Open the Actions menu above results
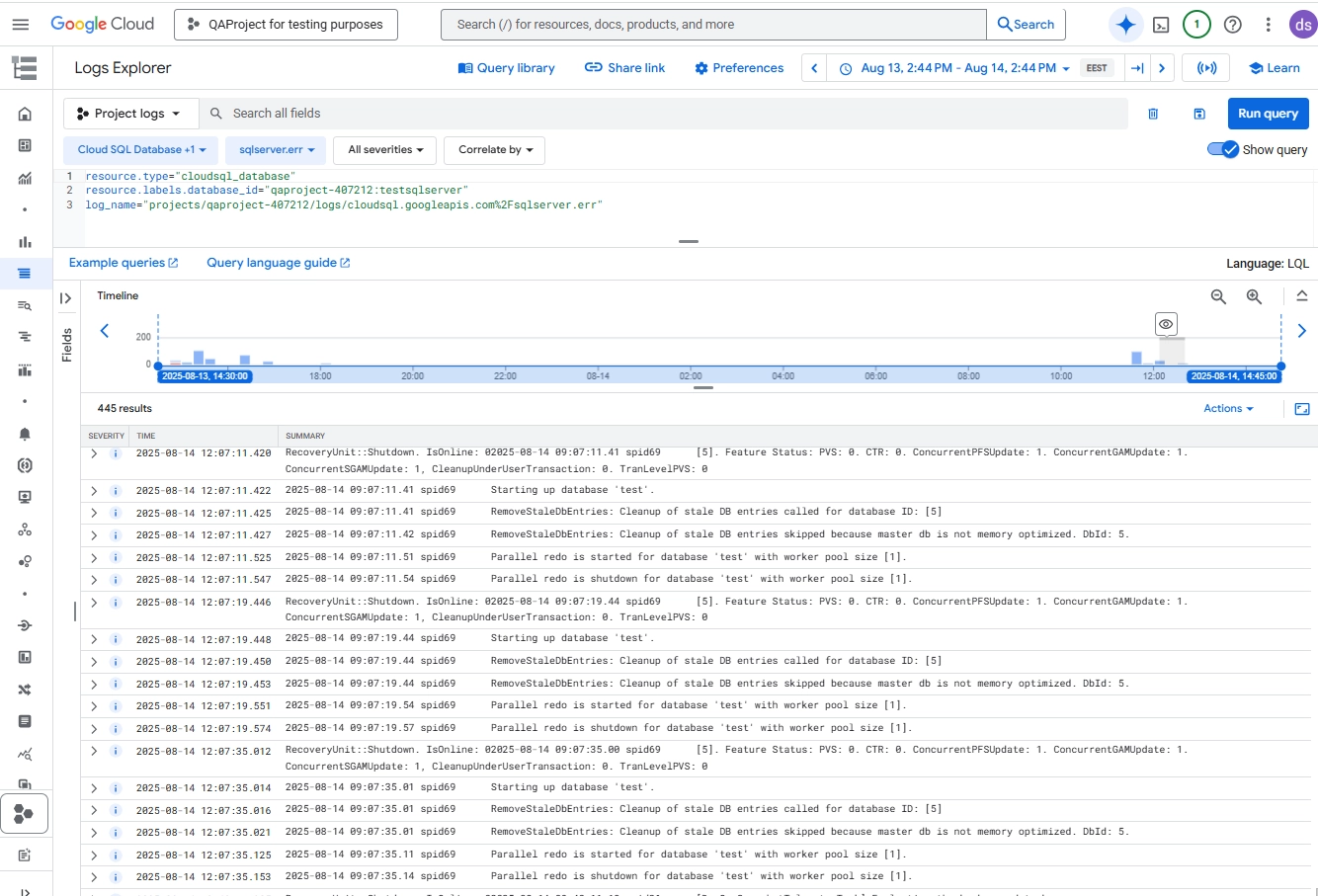Image resolution: width=1318 pixels, height=896 pixels. (1228, 408)
